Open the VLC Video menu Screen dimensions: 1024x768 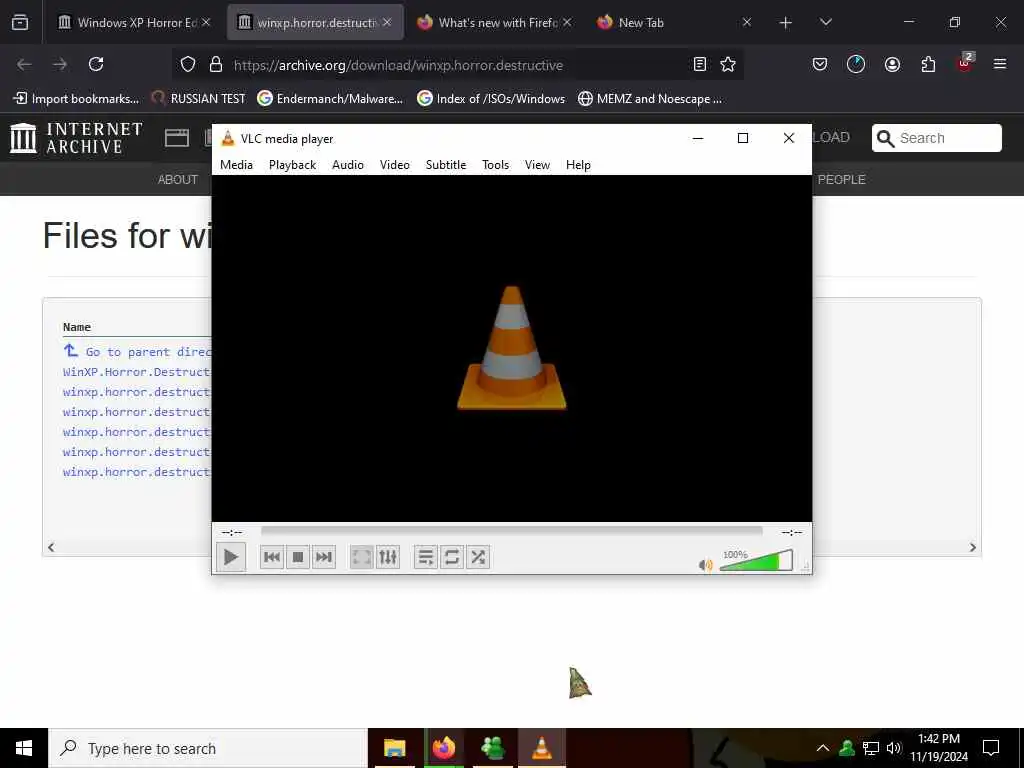coord(394,165)
